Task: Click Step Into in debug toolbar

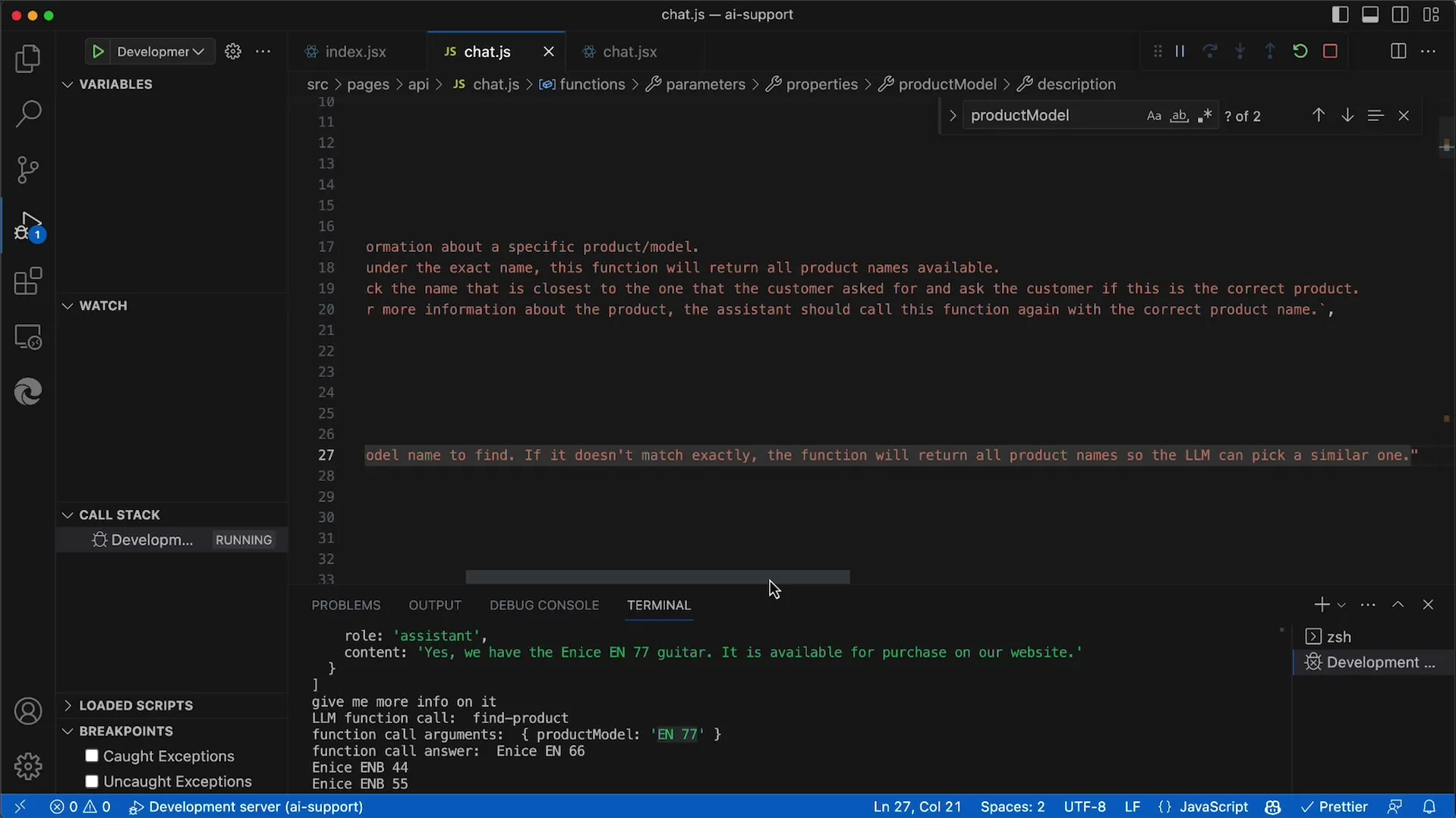Action: pos(1240,52)
